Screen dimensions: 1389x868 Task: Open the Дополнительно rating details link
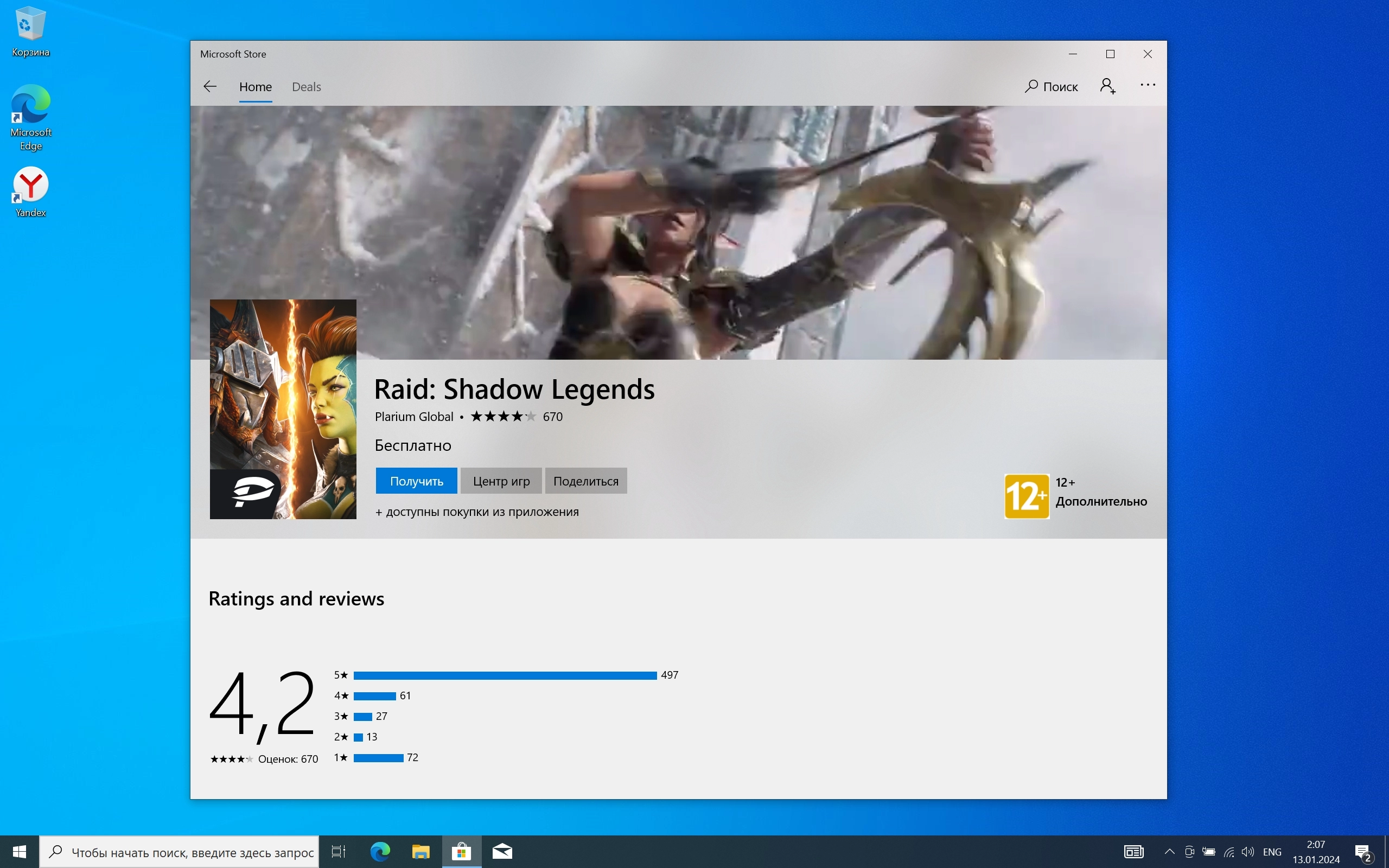coord(1101,501)
